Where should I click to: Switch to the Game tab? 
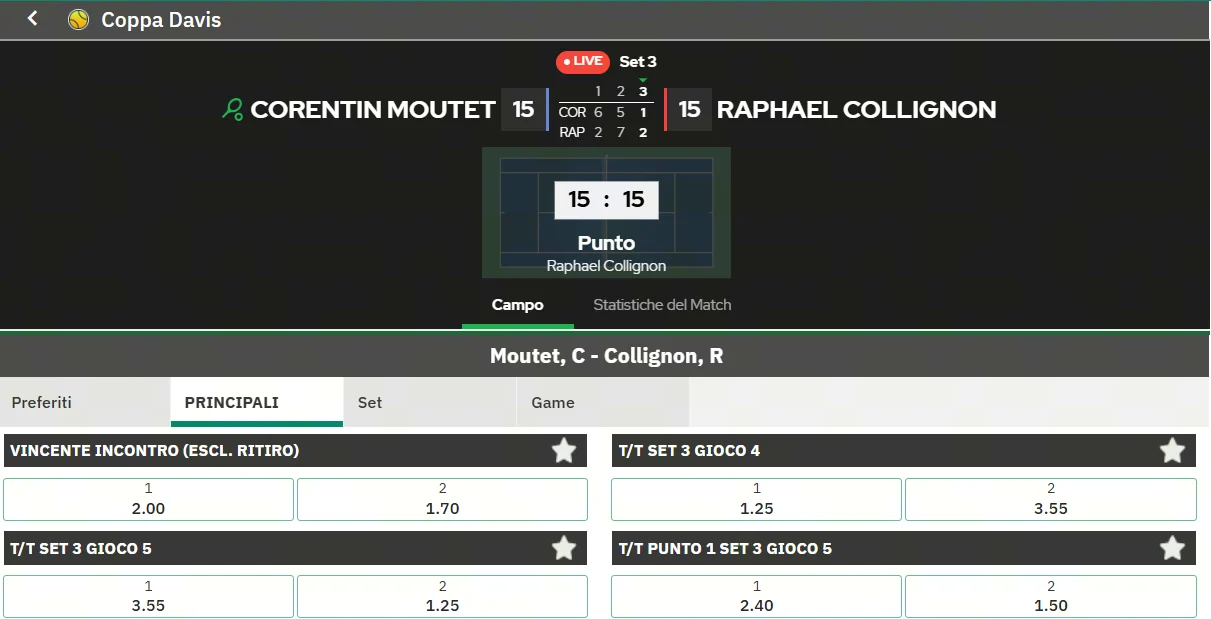coord(553,403)
